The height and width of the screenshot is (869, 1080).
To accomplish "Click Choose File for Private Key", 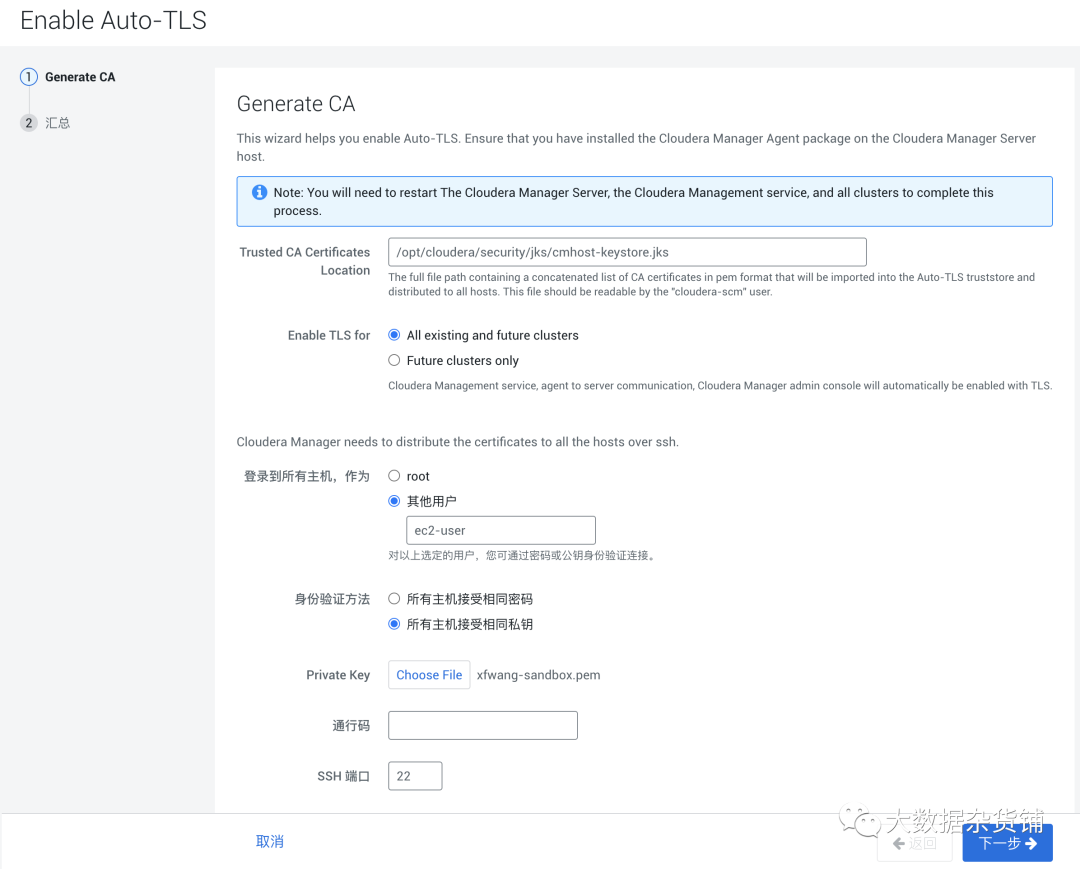I will click(429, 675).
